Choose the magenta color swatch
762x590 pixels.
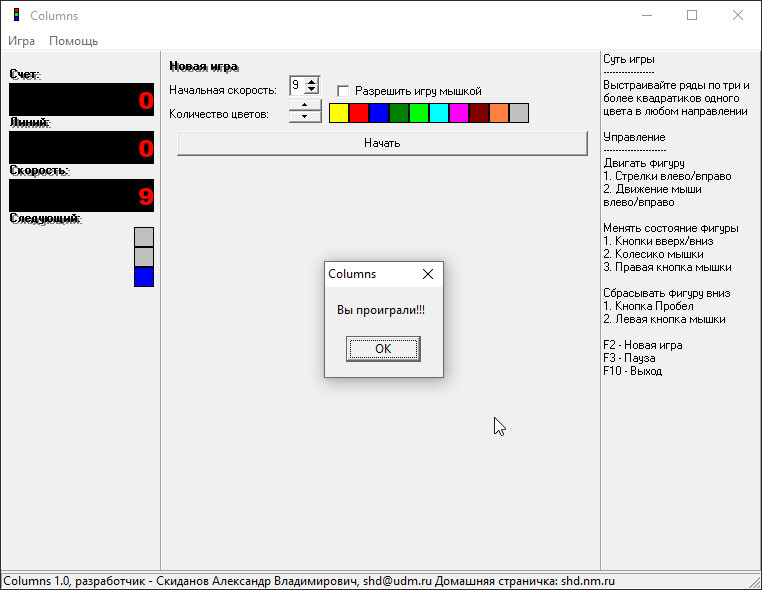[459, 113]
